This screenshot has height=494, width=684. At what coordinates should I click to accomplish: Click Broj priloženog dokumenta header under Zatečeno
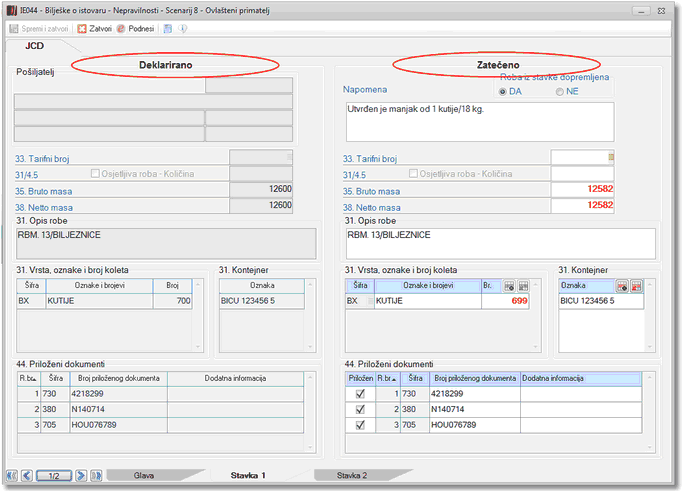[x=475, y=378]
